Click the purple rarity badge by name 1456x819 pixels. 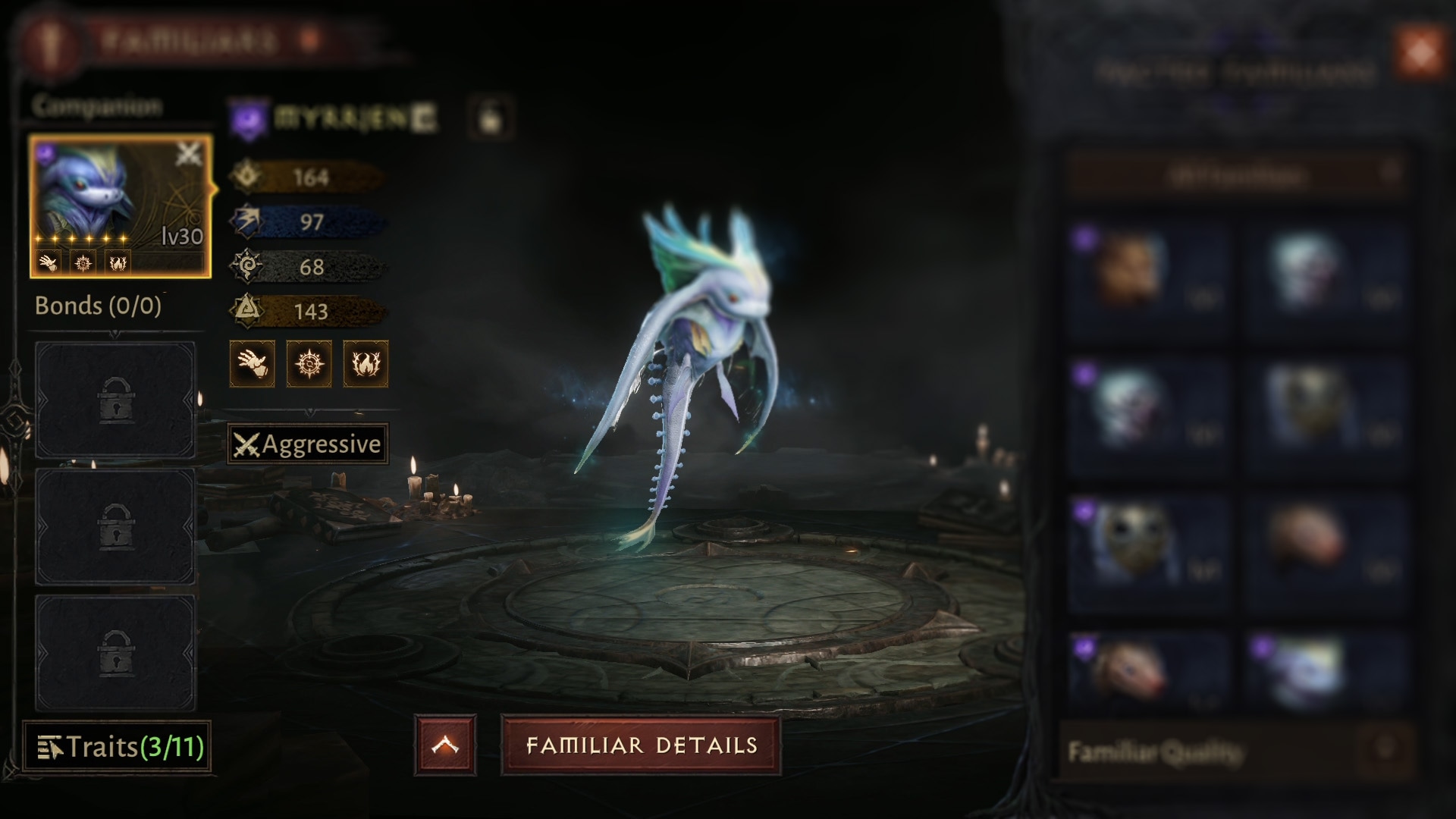click(249, 119)
